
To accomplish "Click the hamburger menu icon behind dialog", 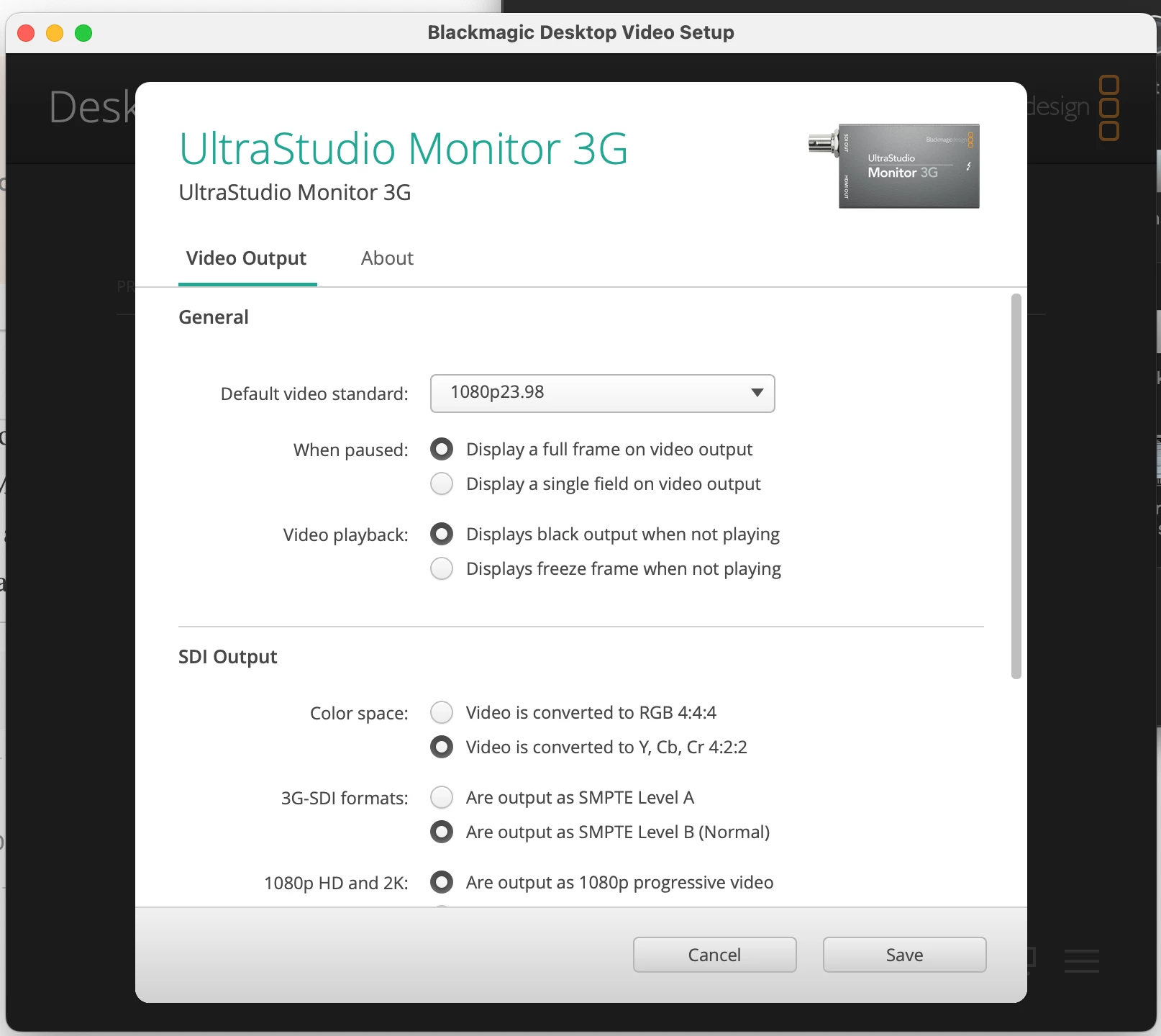I will pyautogui.click(x=1082, y=961).
